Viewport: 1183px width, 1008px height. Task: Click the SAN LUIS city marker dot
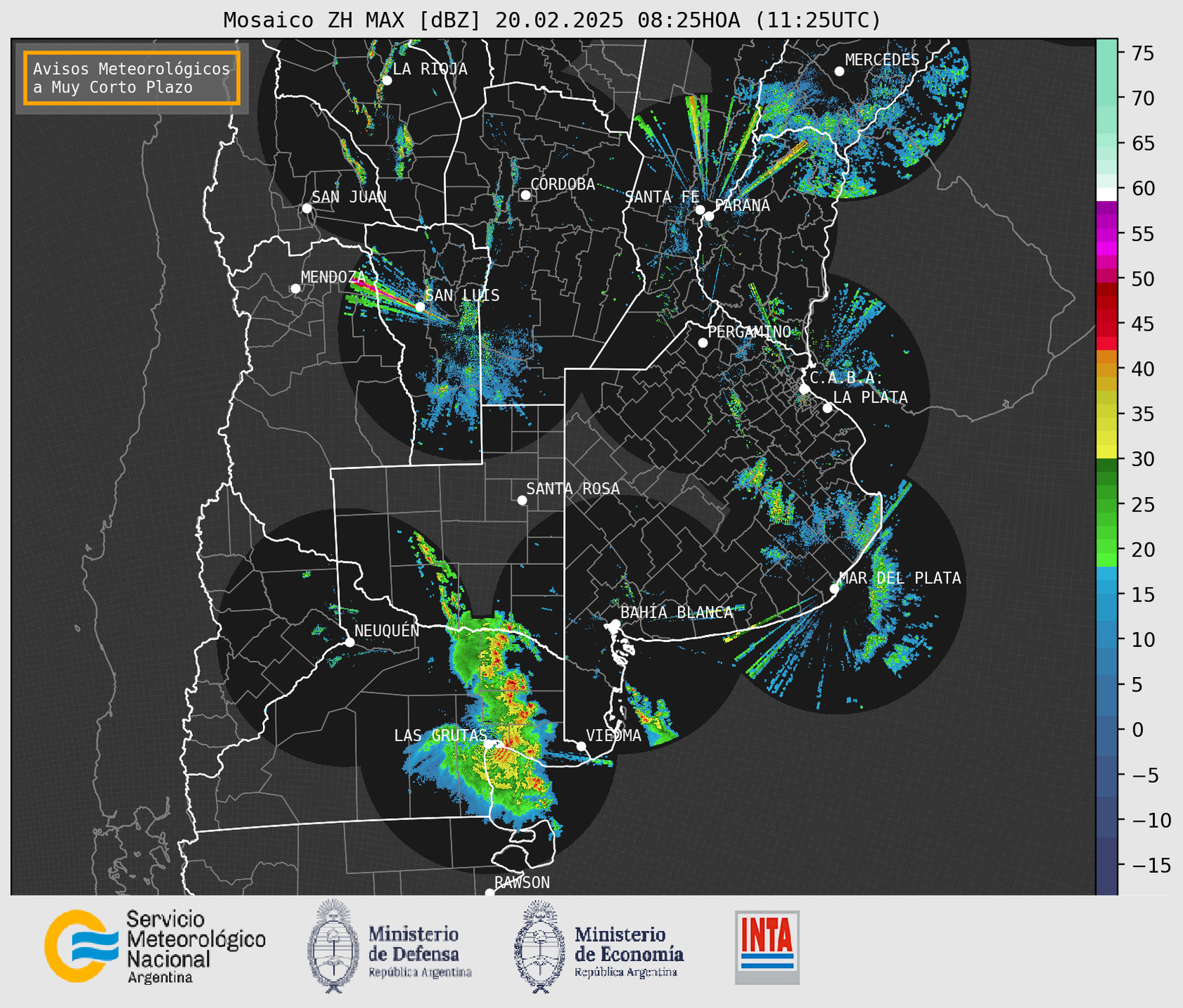click(420, 307)
